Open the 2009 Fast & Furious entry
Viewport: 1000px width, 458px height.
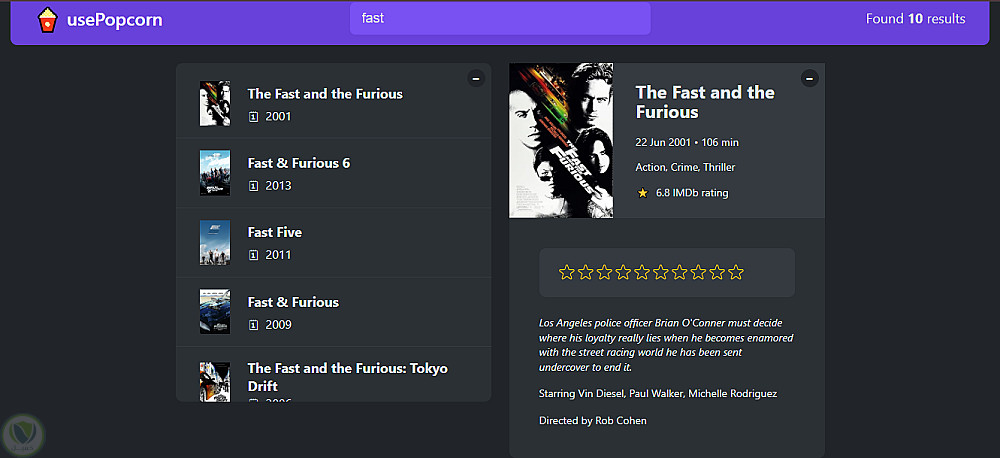(x=293, y=302)
